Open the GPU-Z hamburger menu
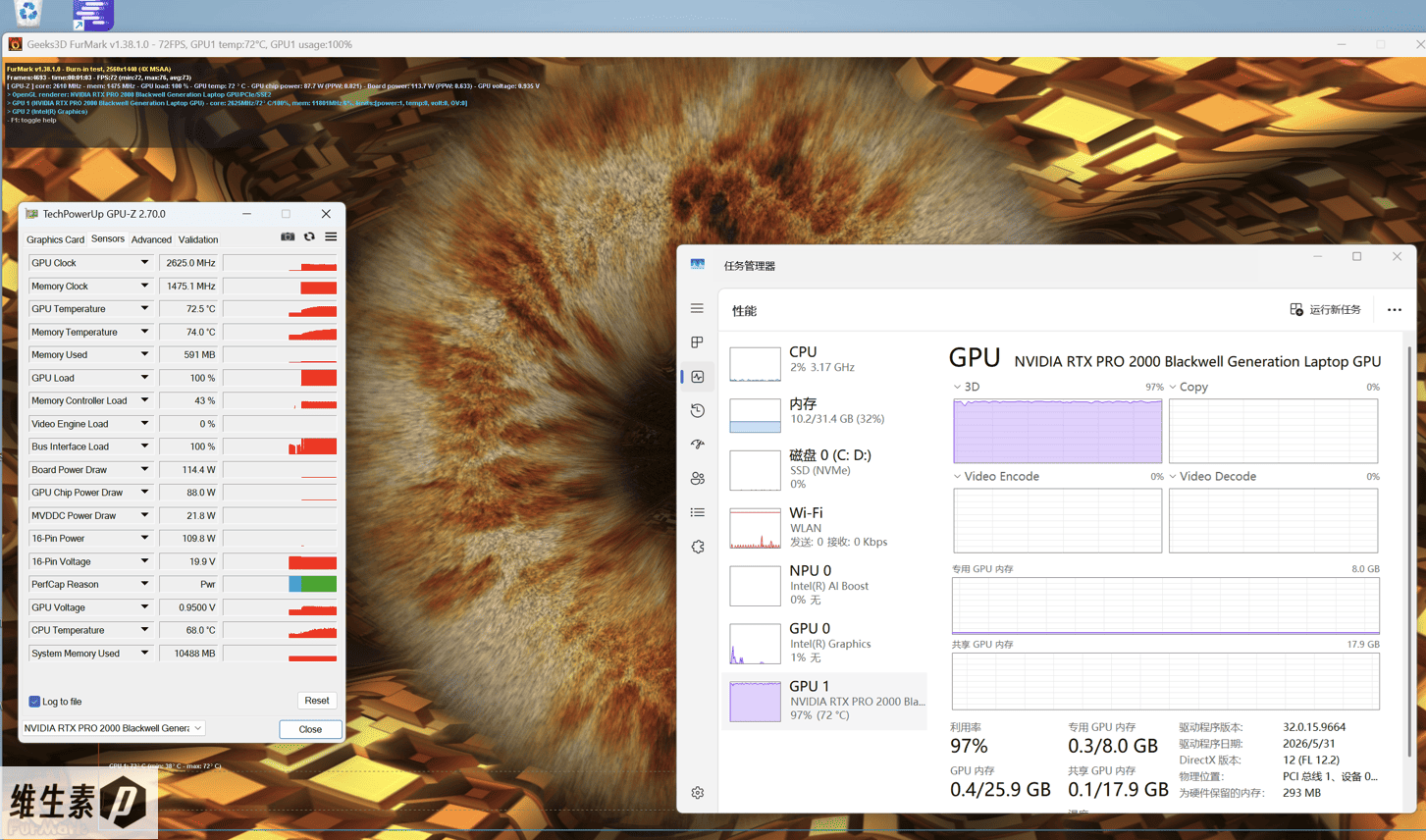 coord(331,236)
